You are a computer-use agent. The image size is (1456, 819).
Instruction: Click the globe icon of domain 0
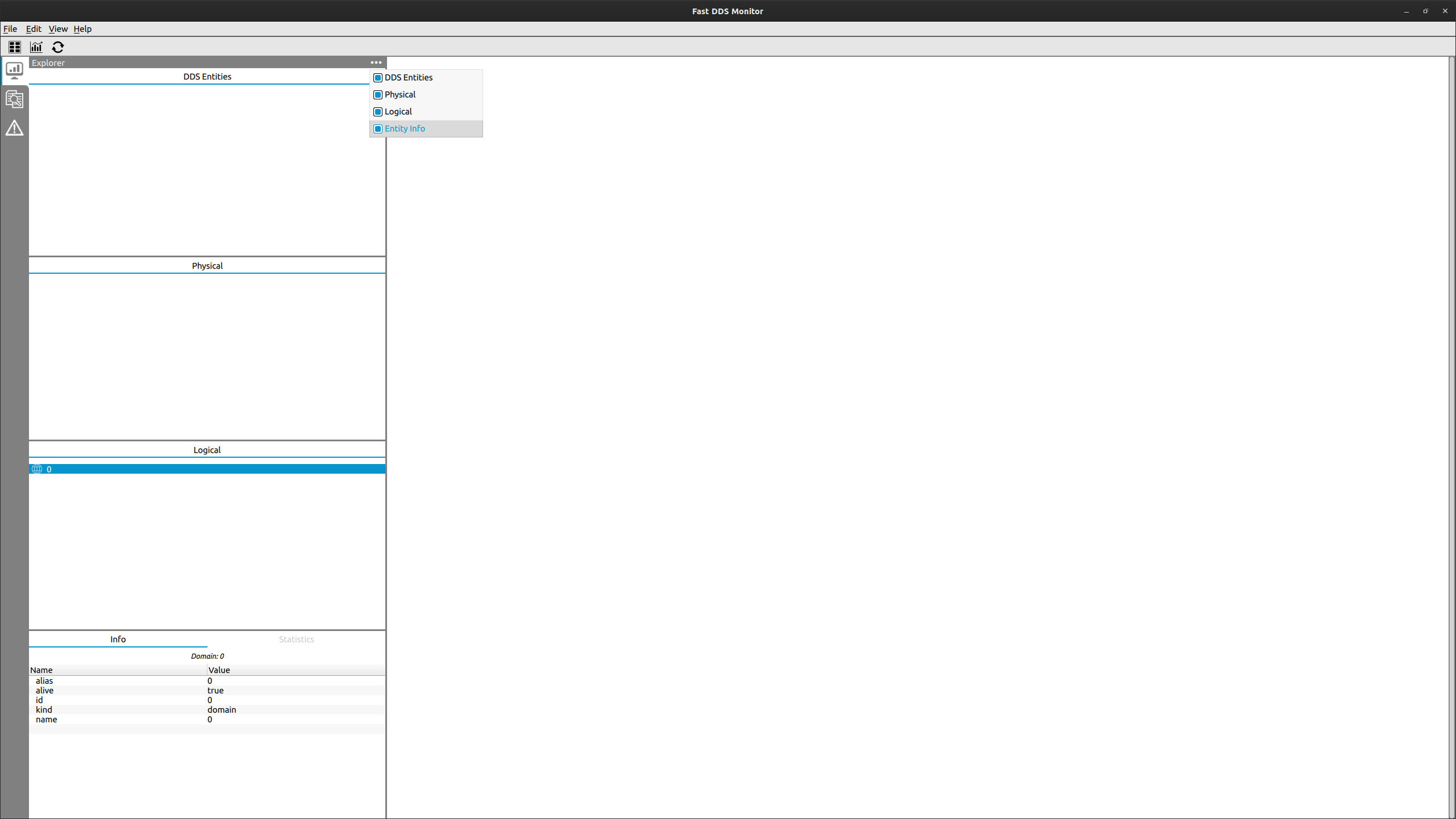pyautogui.click(x=37, y=469)
